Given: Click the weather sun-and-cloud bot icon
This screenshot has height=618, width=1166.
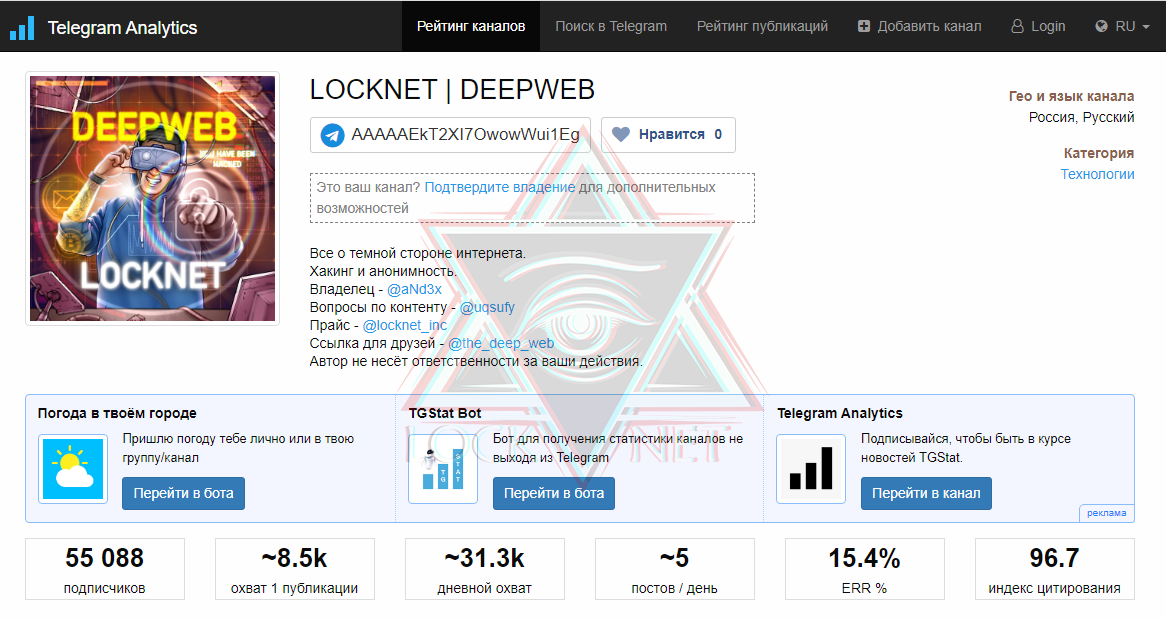Looking at the screenshot, I should click(x=73, y=469).
